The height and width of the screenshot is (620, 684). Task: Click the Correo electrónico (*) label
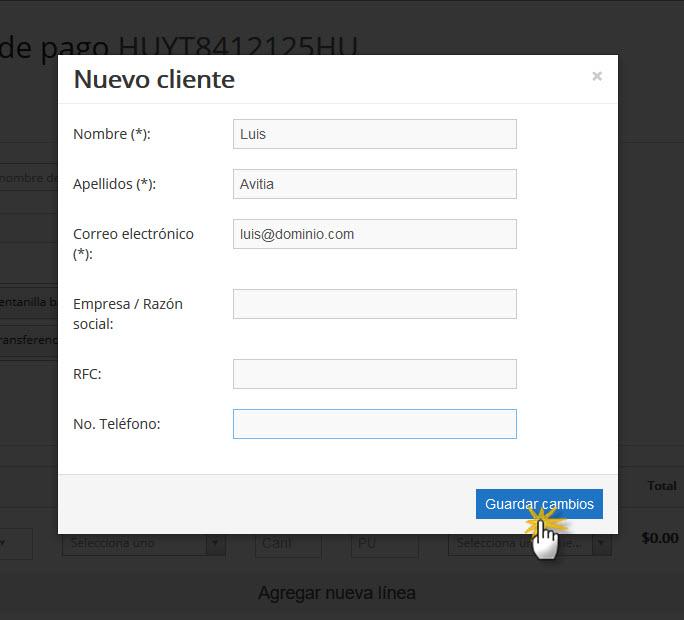click(133, 244)
